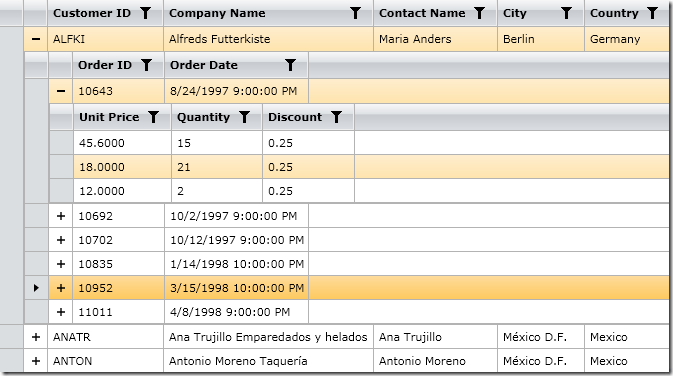Open the Contact Name filter funnel
This screenshot has height=376, width=673.
click(479, 13)
